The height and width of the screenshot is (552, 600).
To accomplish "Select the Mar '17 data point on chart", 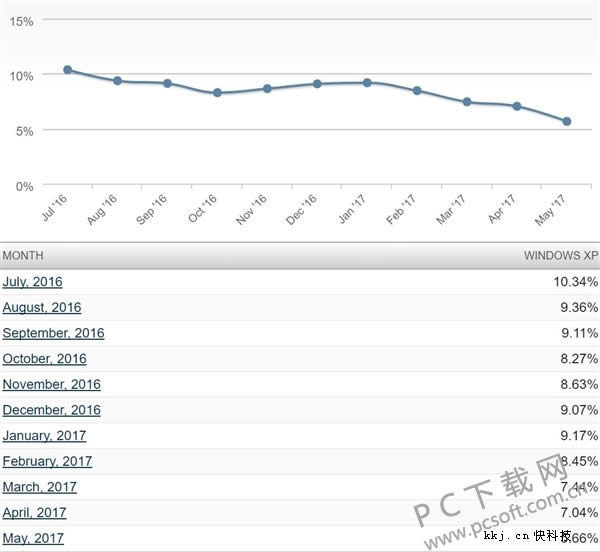I will click(467, 102).
